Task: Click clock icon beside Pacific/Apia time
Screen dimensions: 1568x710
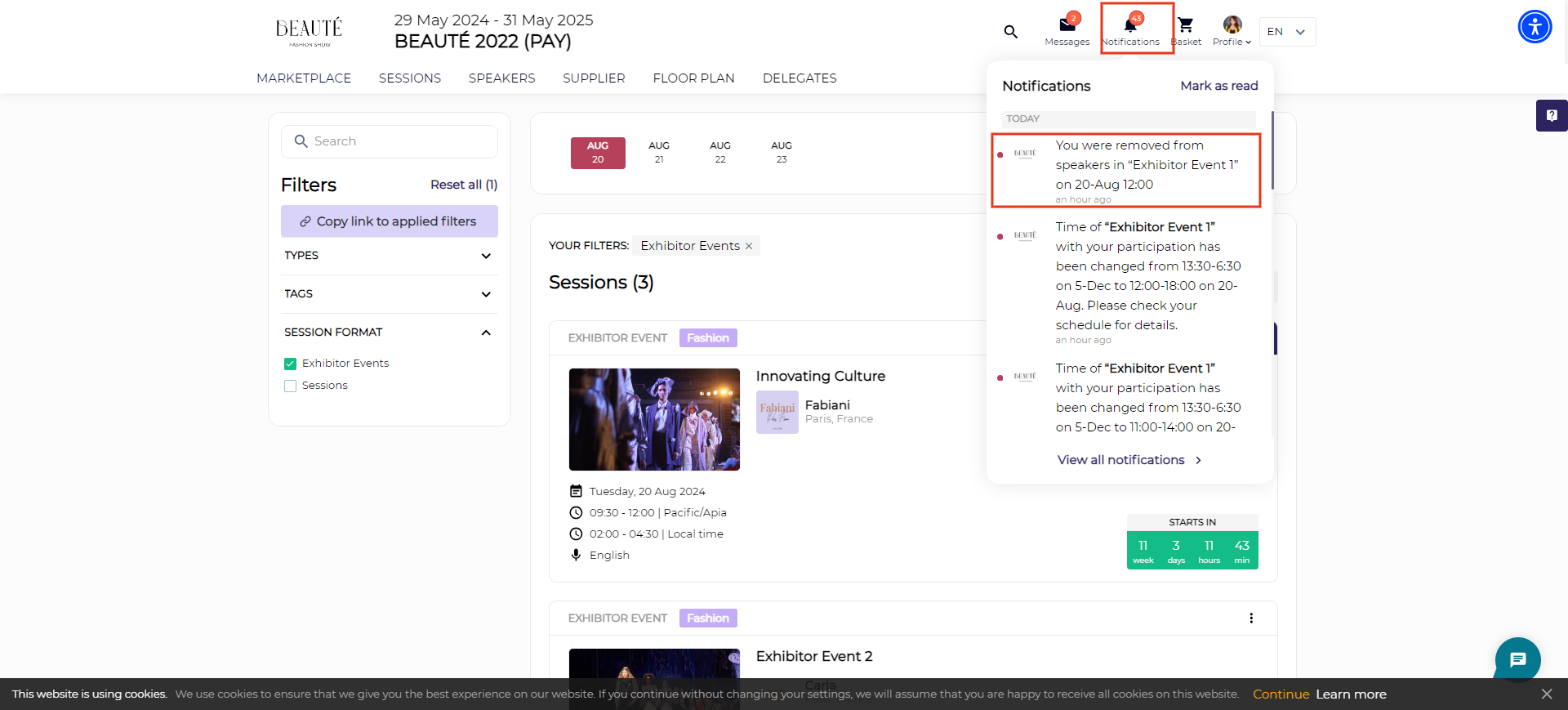Action: pos(576,512)
